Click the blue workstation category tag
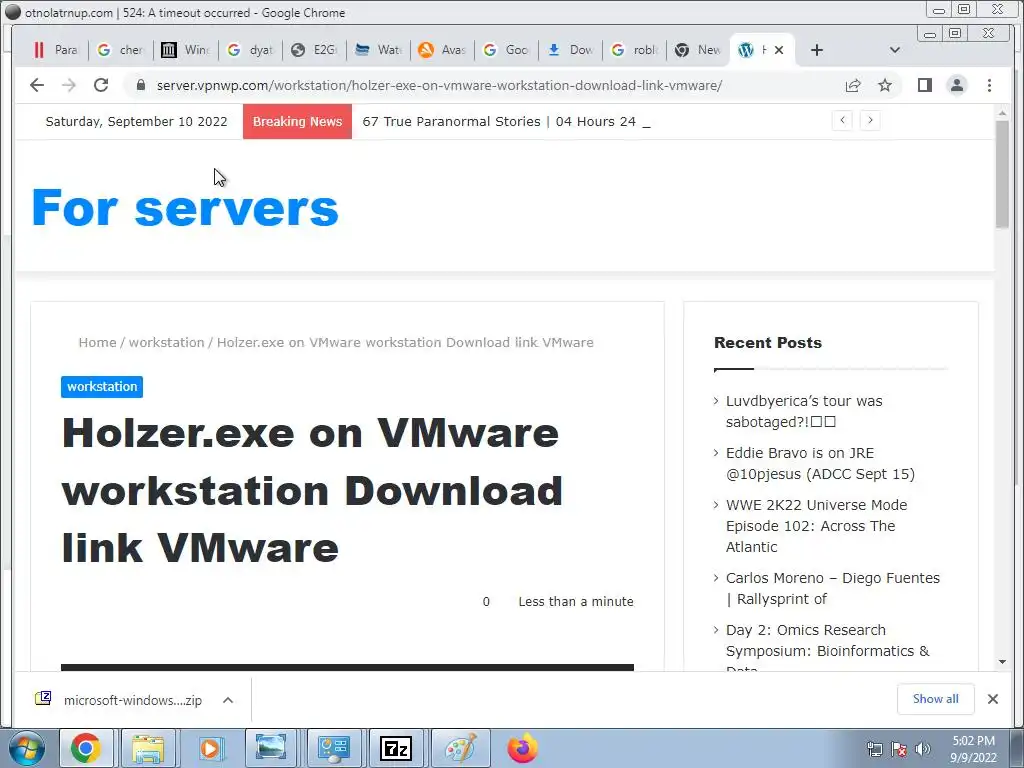 click(x=102, y=387)
